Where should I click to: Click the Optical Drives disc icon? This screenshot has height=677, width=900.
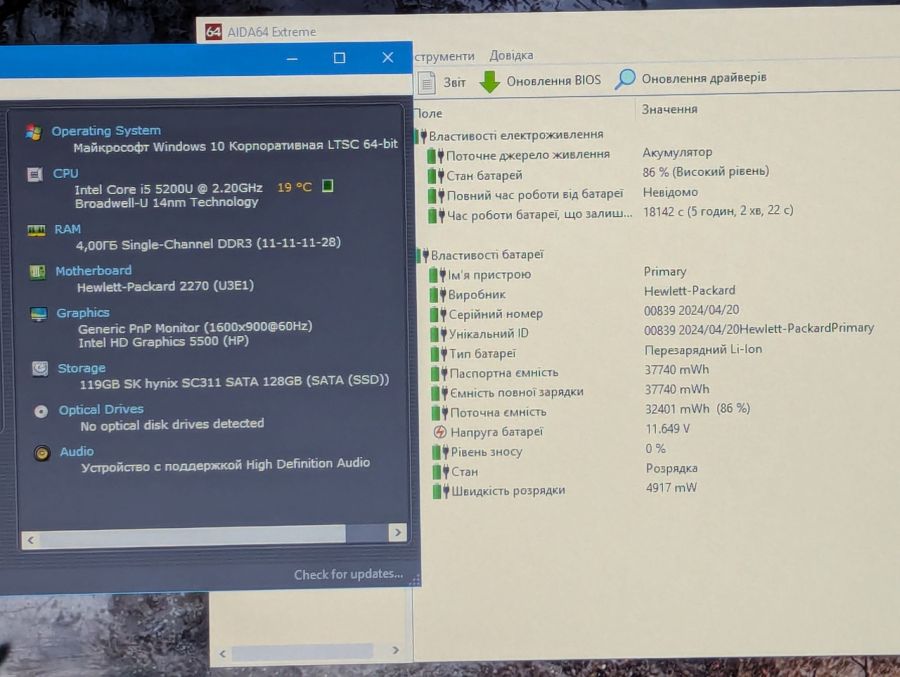[41, 411]
